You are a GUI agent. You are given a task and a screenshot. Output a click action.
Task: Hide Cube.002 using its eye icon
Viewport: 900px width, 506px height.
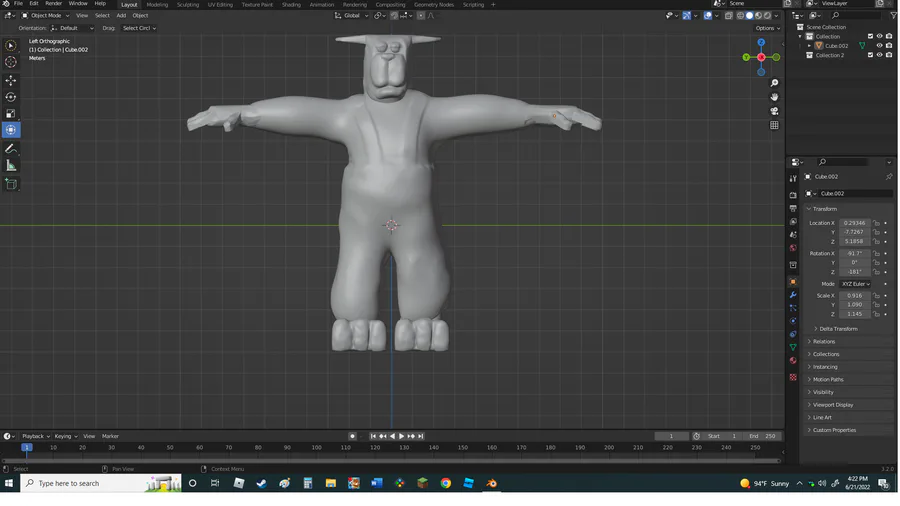879,46
